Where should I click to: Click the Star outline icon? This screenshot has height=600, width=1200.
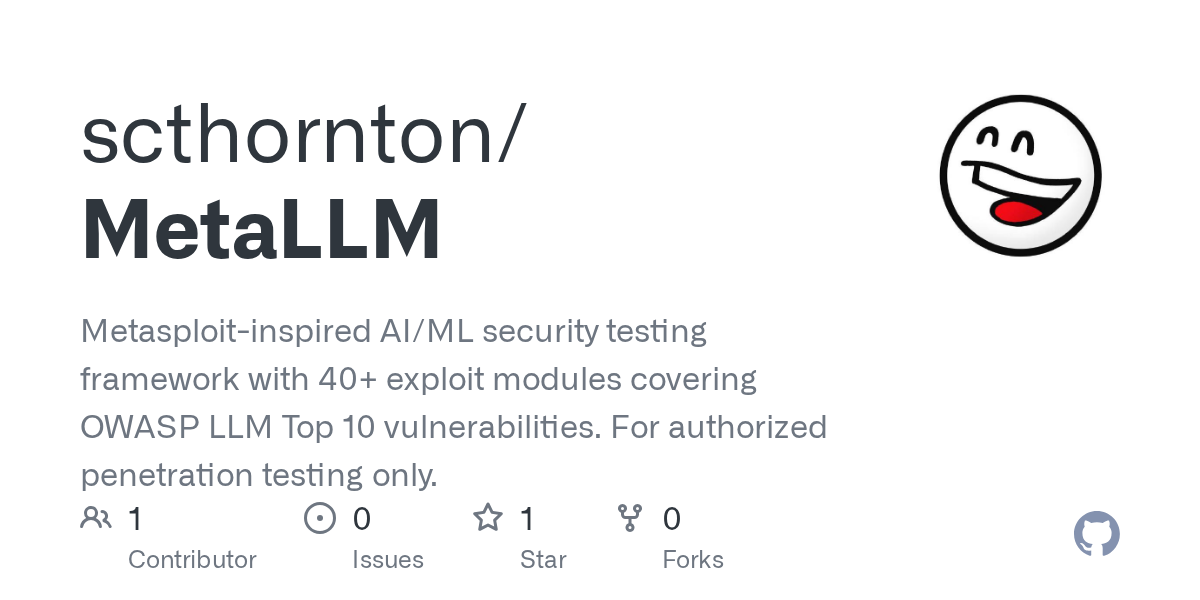[488, 518]
